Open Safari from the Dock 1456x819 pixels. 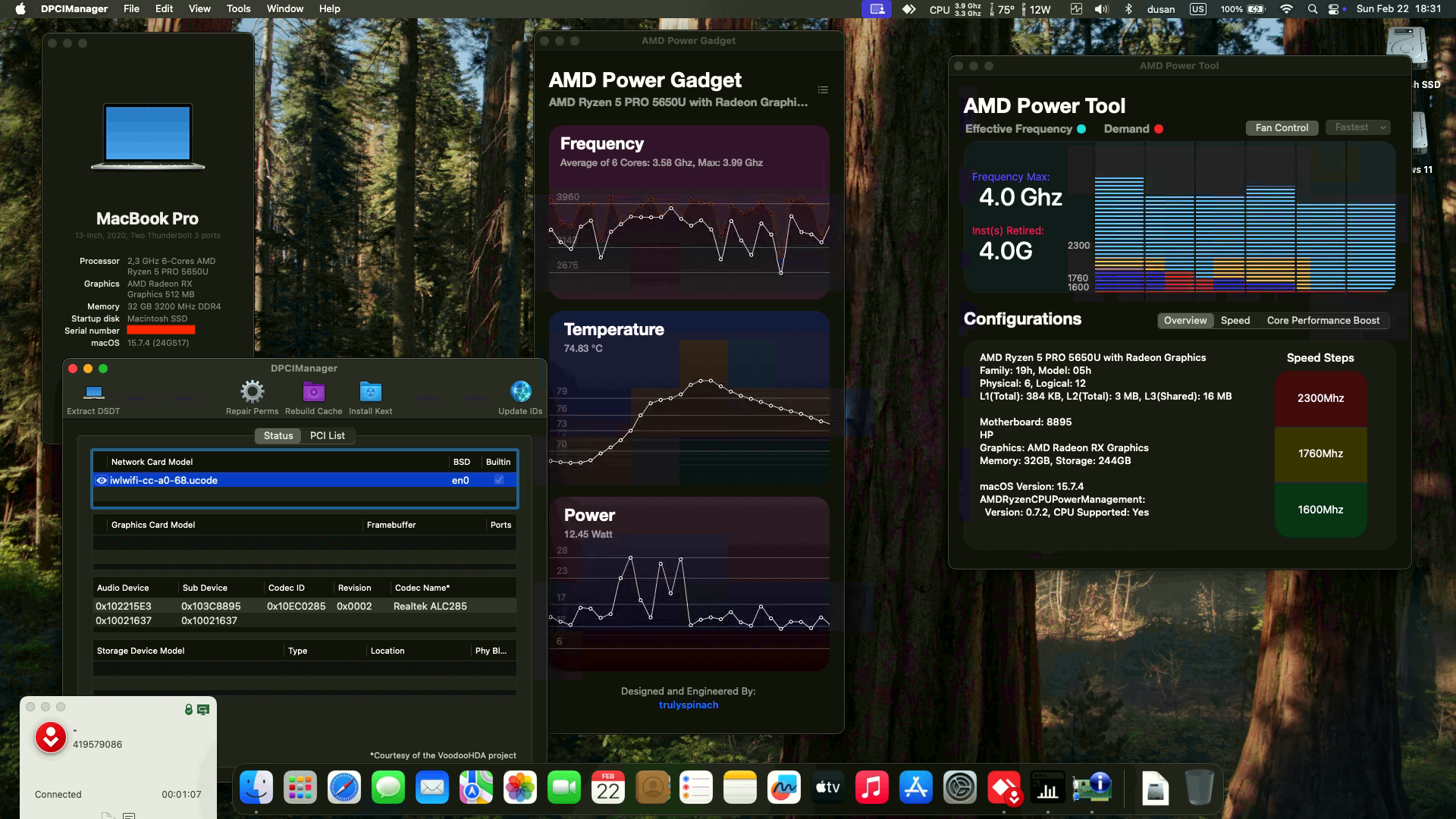pos(344,789)
